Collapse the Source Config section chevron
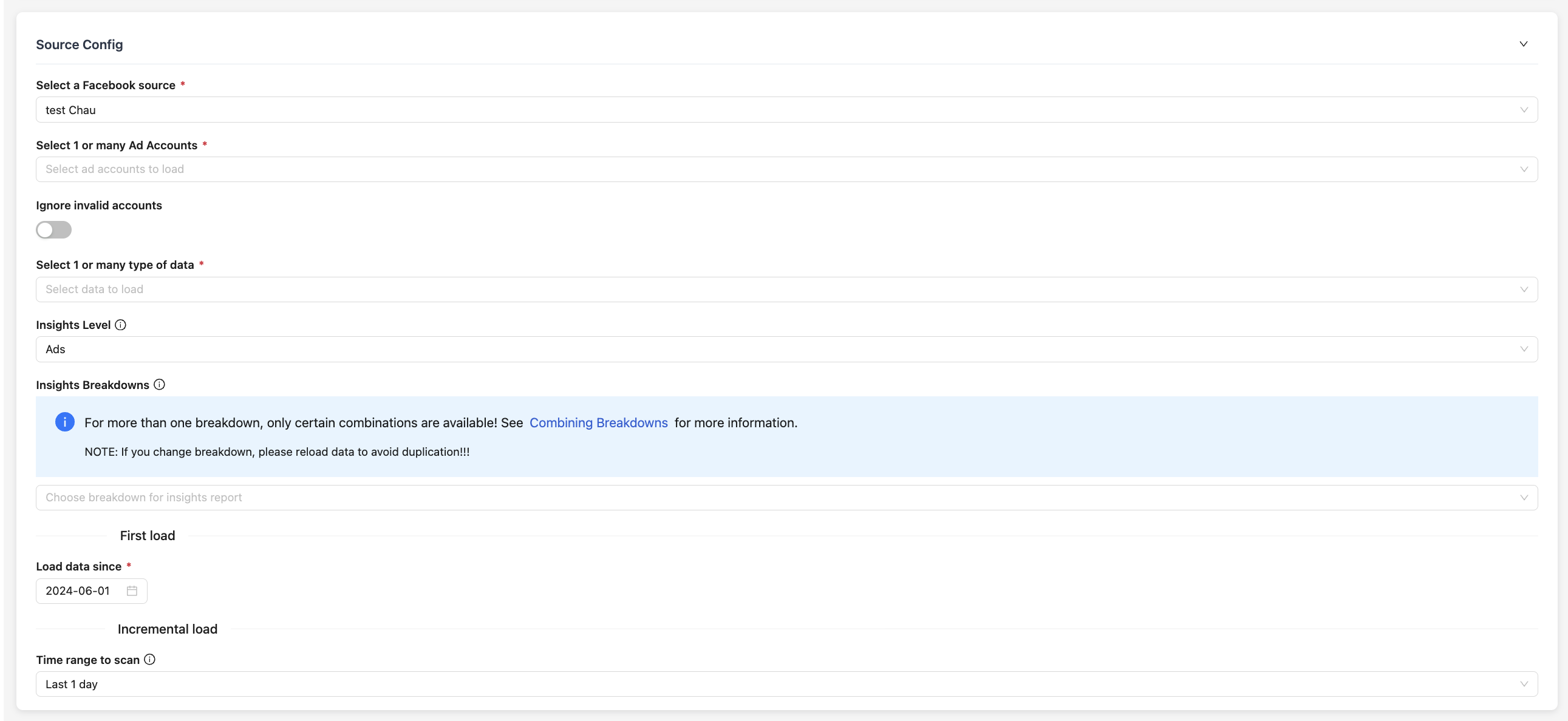The image size is (1568, 721). pyautogui.click(x=1523, y=44)
